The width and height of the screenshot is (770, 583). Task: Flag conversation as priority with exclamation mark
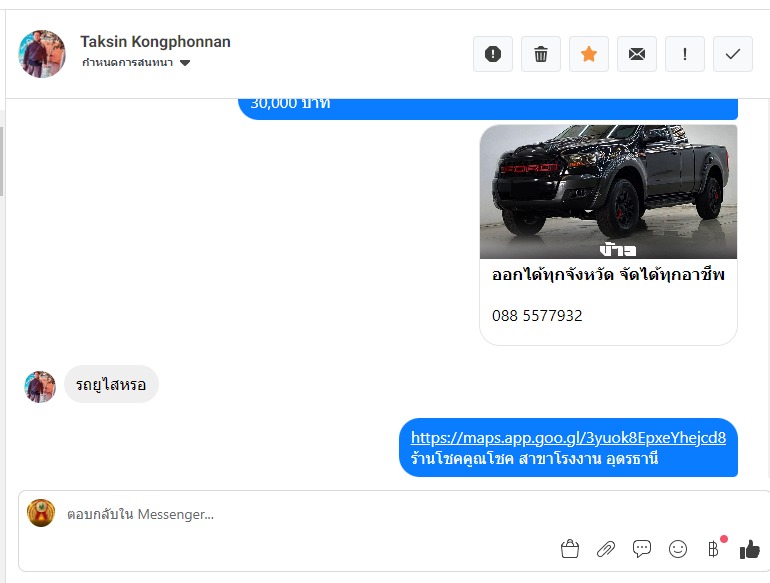pyautogui.click(x=685, y=54)
